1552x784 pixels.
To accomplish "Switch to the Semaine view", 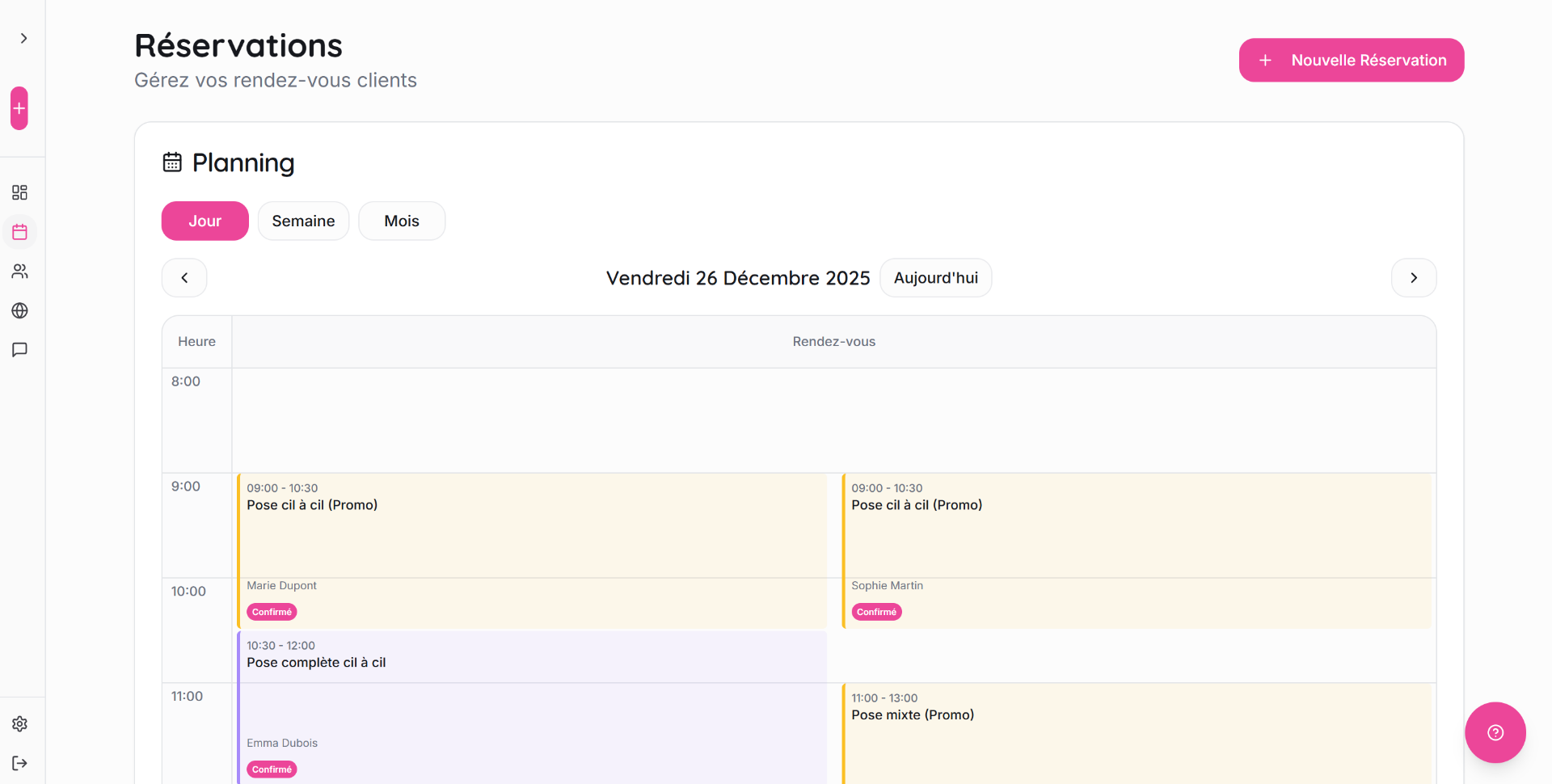I will 303,221.
